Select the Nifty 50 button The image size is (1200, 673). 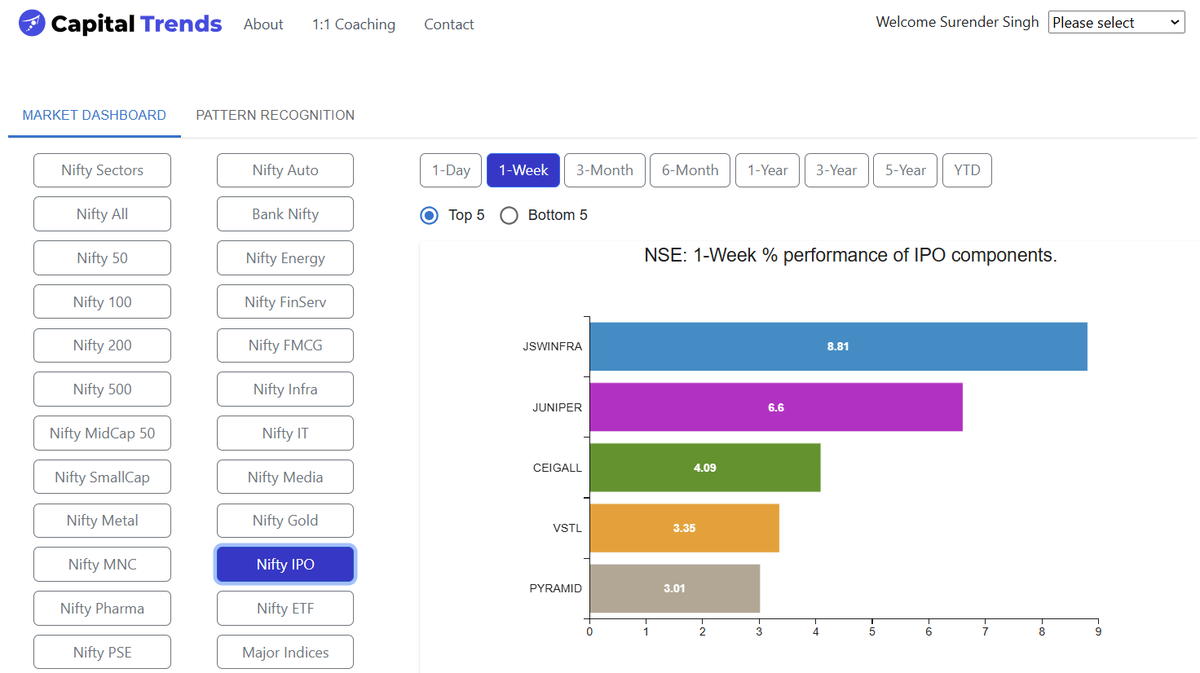click(102, 258)
